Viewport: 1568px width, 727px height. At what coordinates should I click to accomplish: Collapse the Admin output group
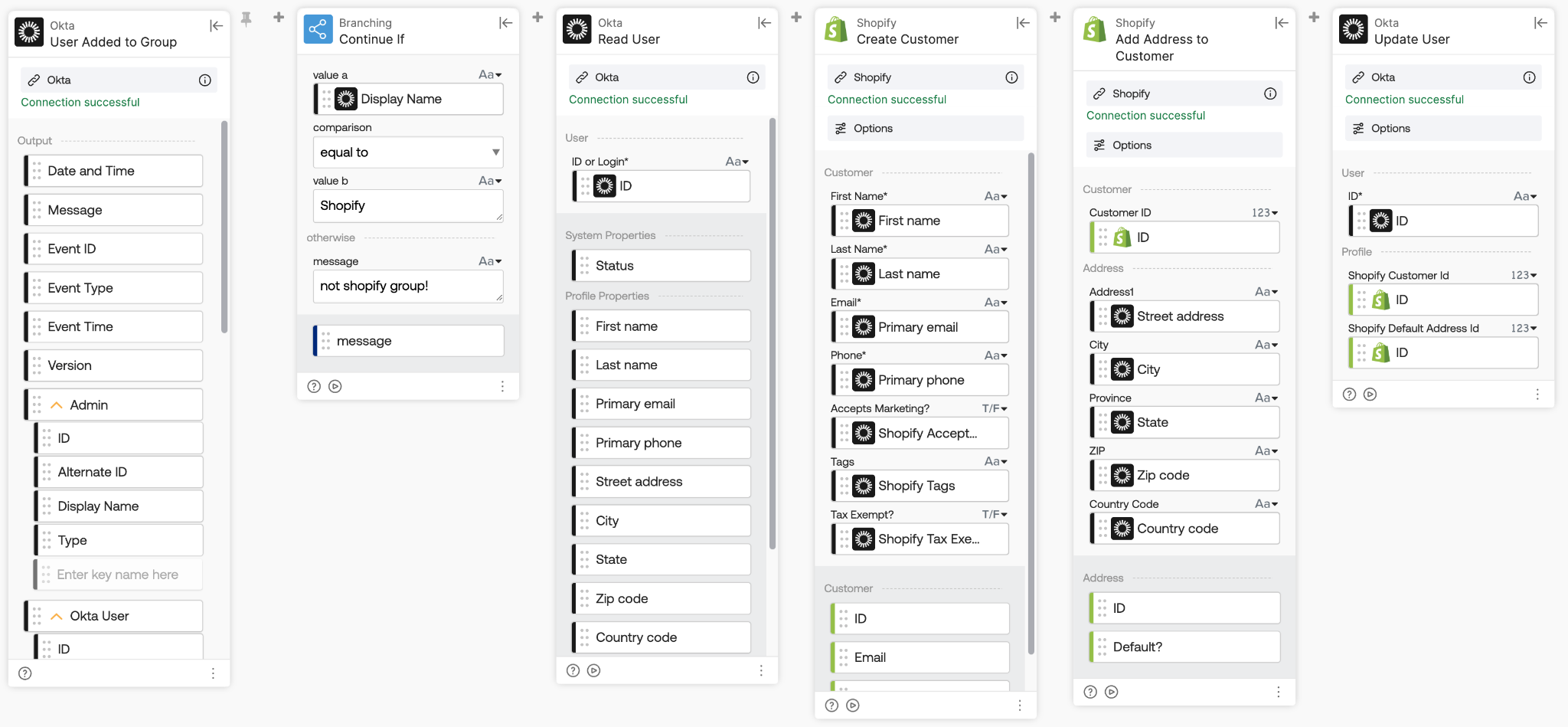click(x=57, y=405)
